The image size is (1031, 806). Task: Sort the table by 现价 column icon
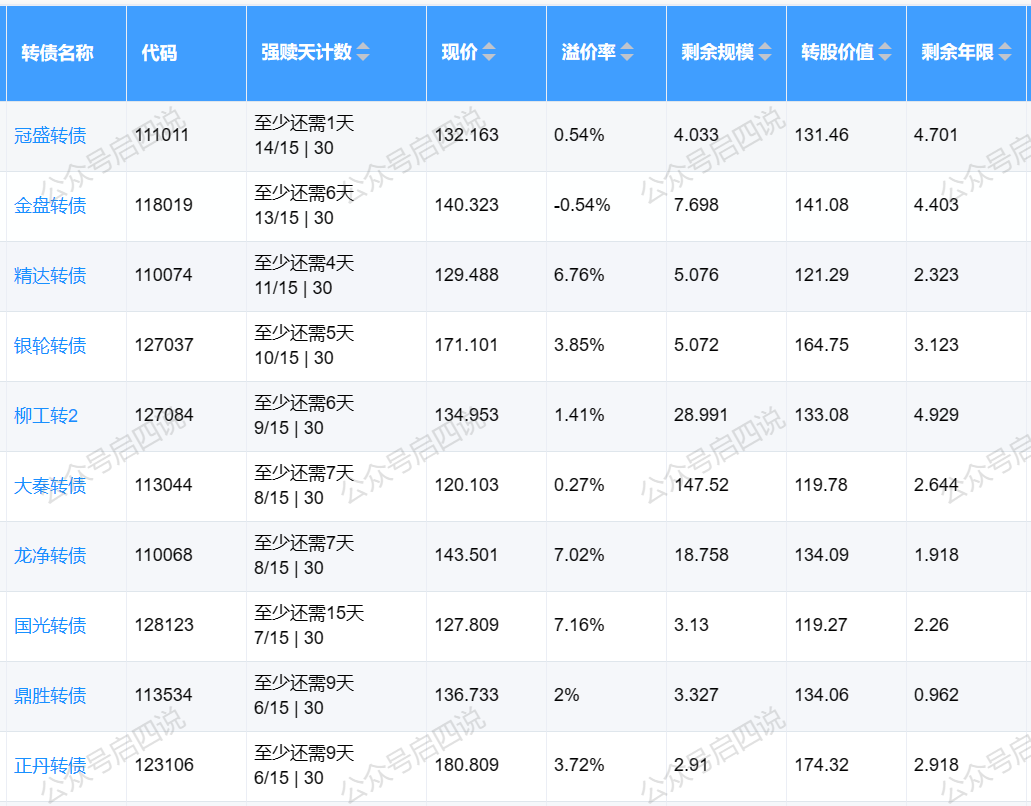click(x=488, y=53)
